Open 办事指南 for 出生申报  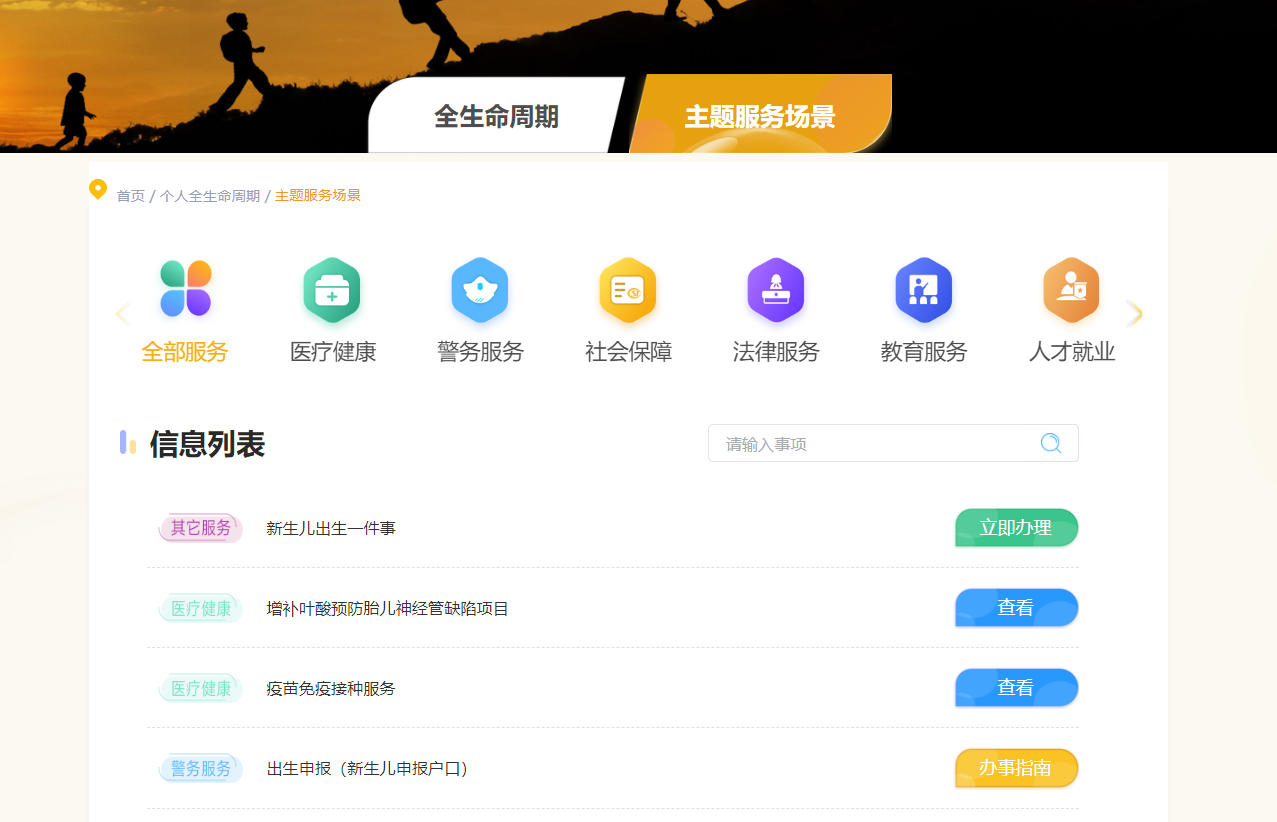click(1016, 768)
